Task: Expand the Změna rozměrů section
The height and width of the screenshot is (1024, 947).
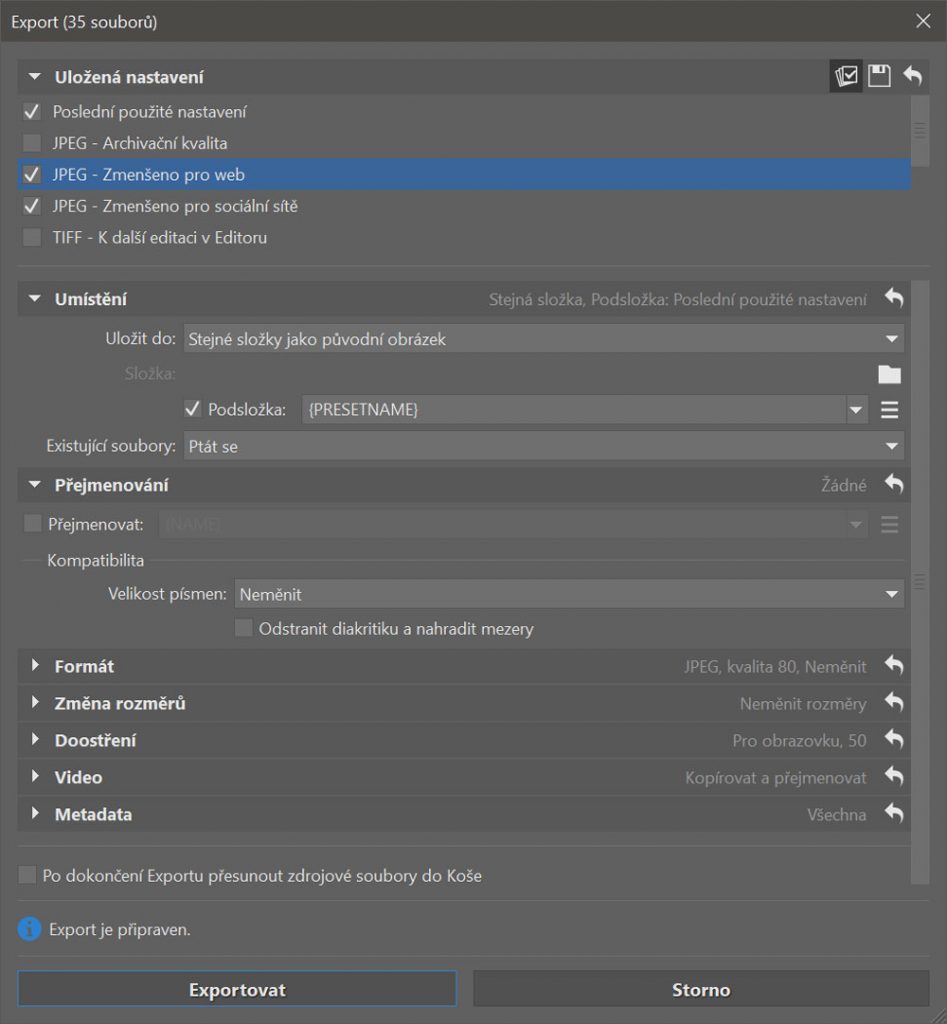Action: [36, 703]
